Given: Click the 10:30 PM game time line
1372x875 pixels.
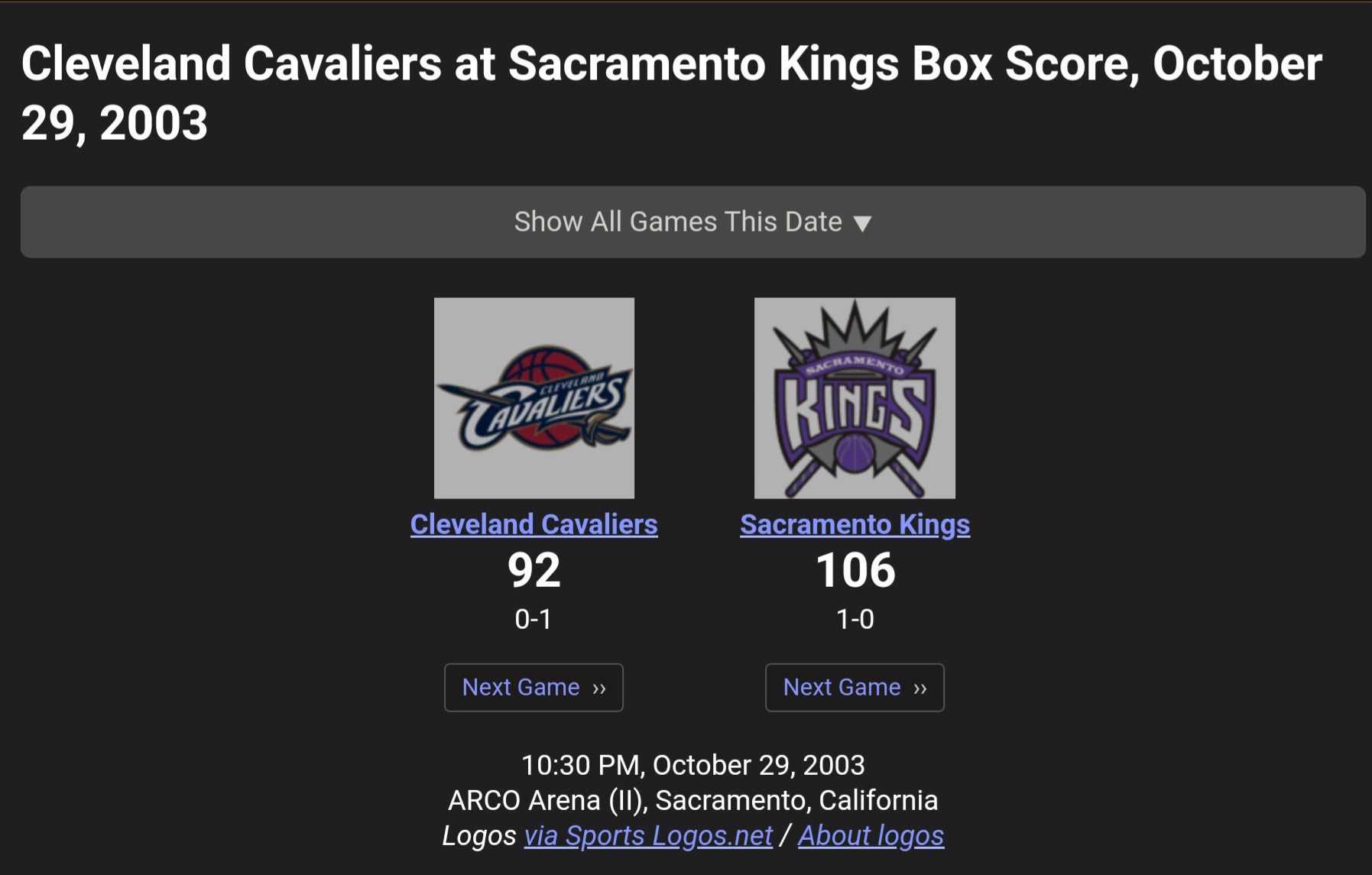Looking at the screenshot, I should click(692, 765).
